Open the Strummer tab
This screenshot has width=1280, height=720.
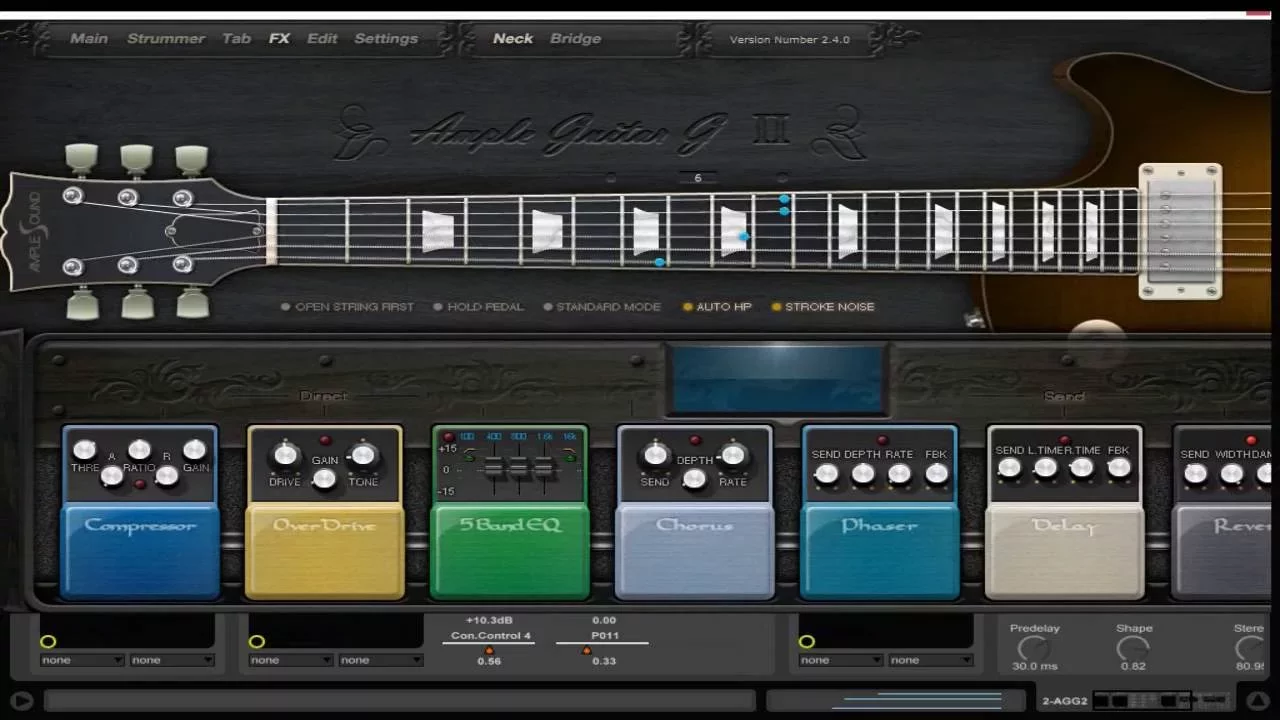click(x=166, y=39)
